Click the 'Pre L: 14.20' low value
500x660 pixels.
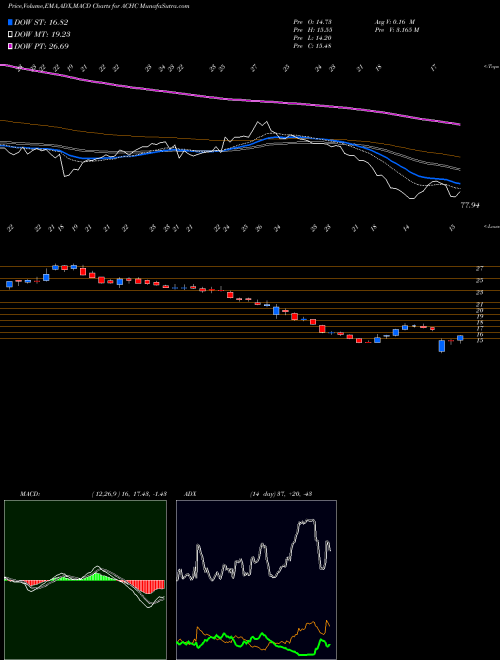coord(313,38)
